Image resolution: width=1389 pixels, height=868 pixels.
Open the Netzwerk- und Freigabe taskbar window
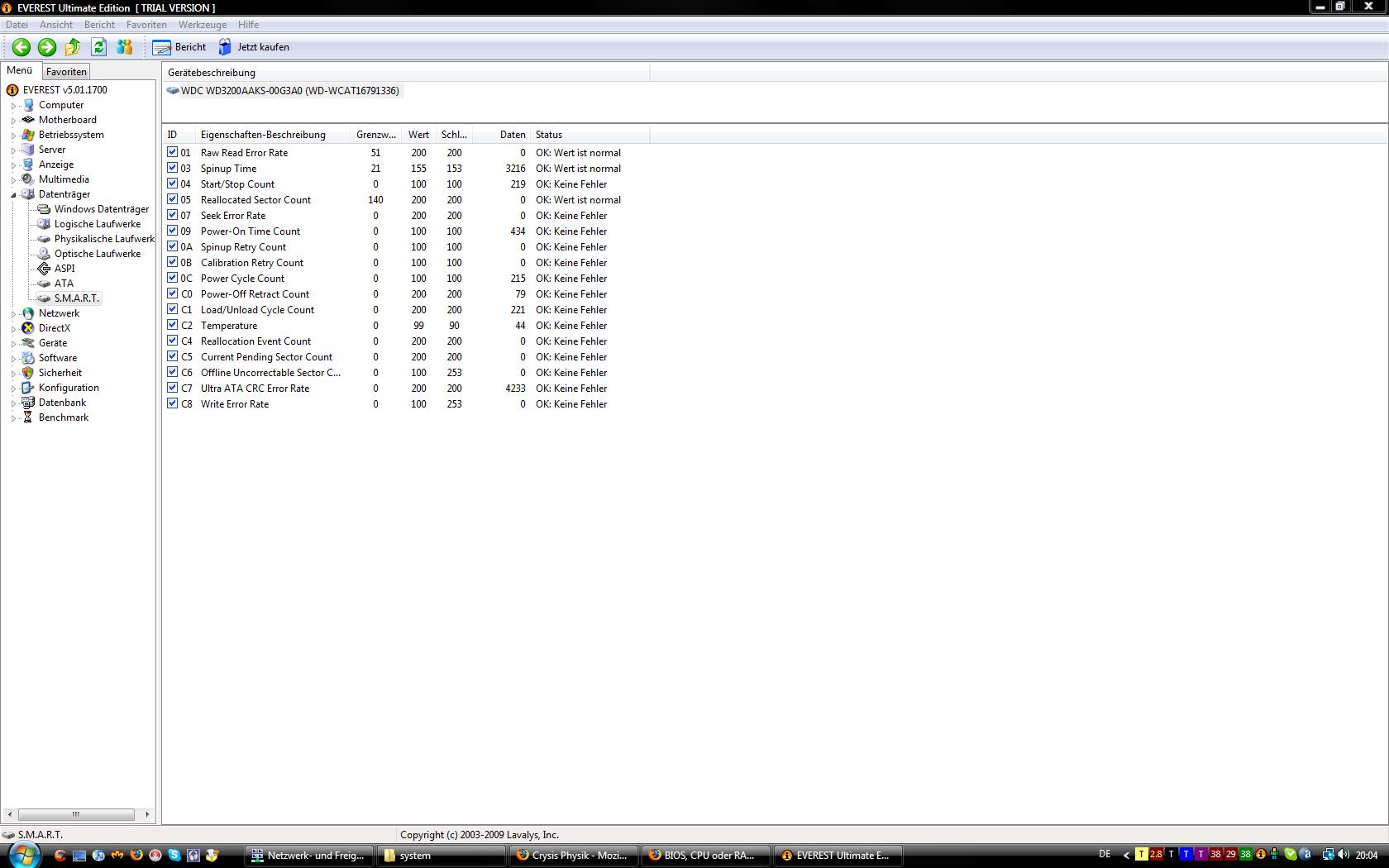point(309,856)
